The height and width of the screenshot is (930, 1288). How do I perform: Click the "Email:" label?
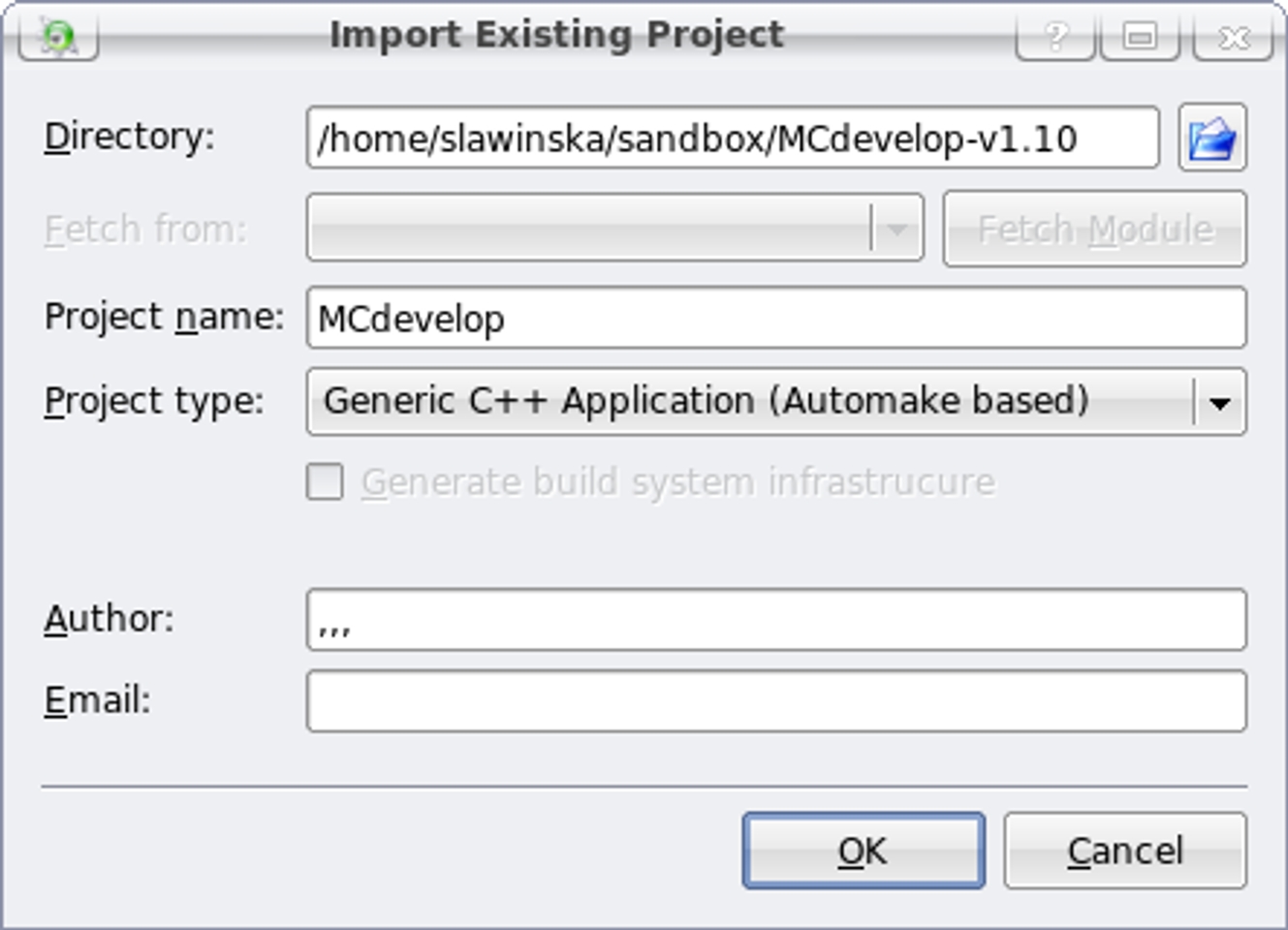click(97, 699)
